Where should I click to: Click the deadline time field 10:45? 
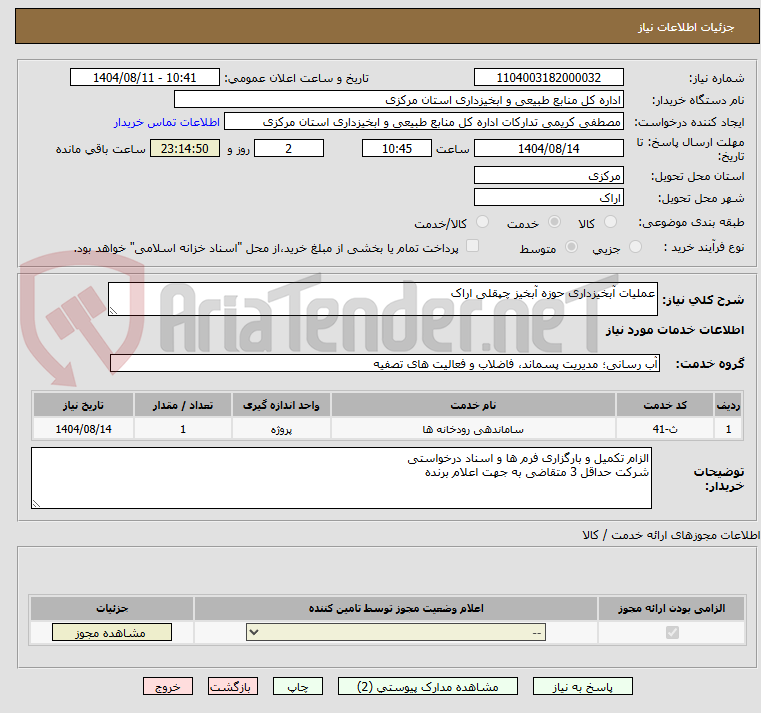[397, 149]
